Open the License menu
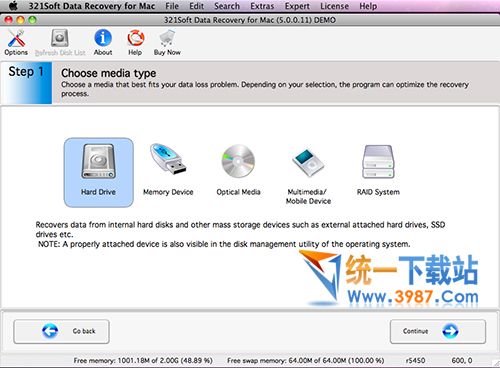The height and width of the screenshot is (368, 500). tap(334, 6)
